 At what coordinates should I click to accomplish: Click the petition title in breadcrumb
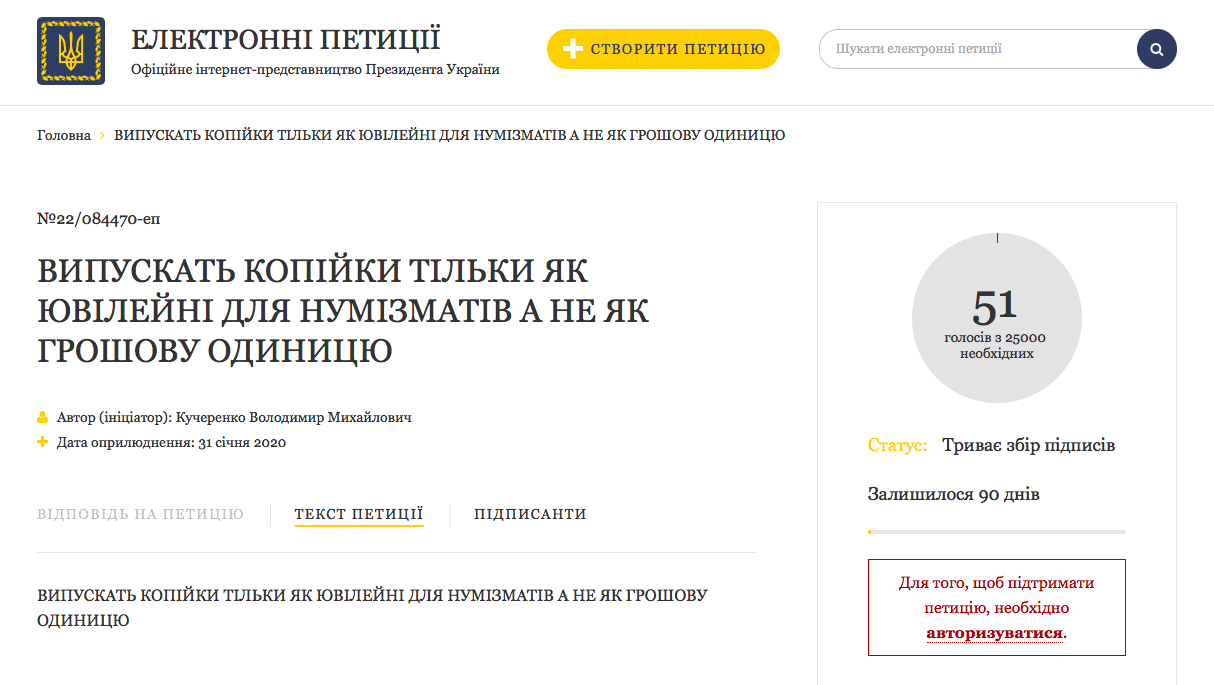[449, 135]
